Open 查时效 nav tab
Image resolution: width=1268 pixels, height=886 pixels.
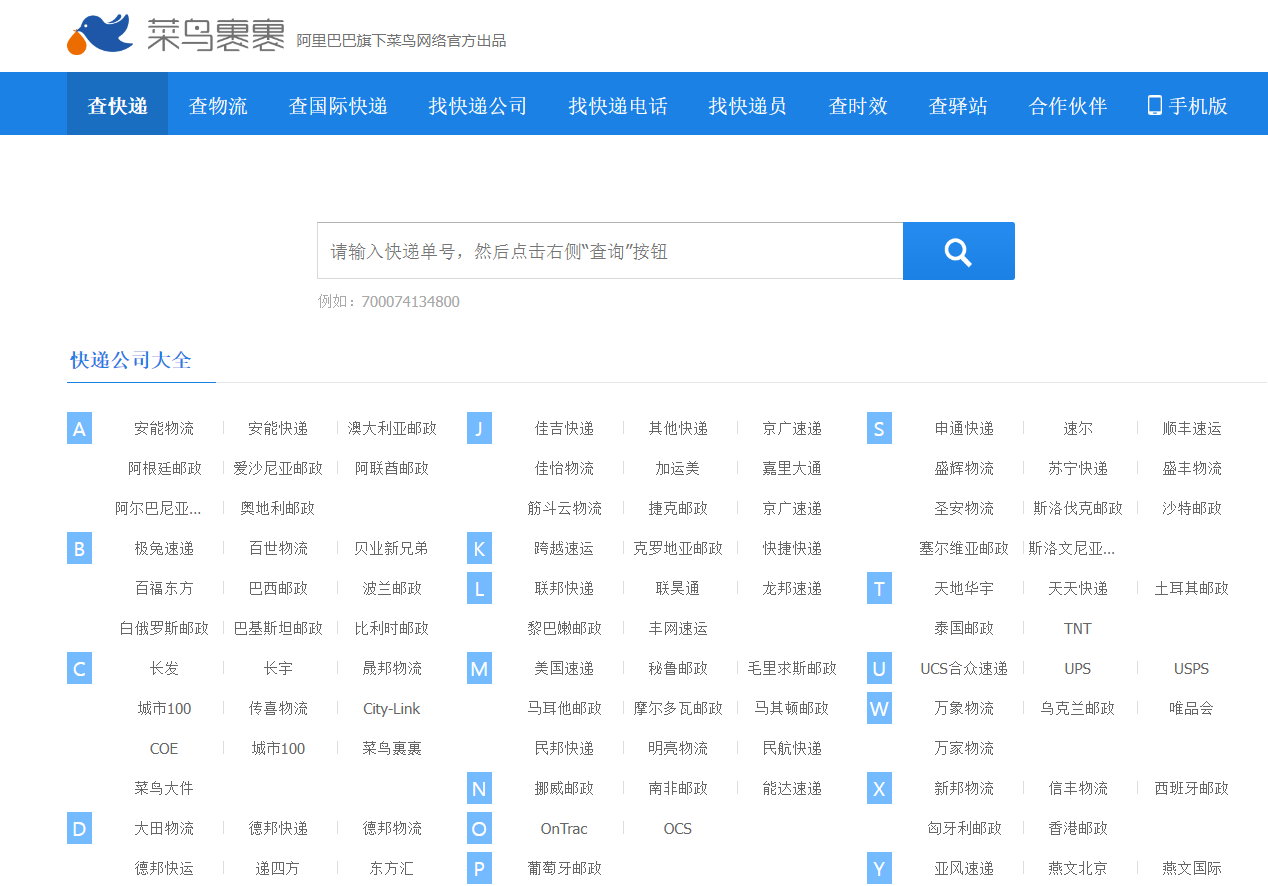(858, 105)
